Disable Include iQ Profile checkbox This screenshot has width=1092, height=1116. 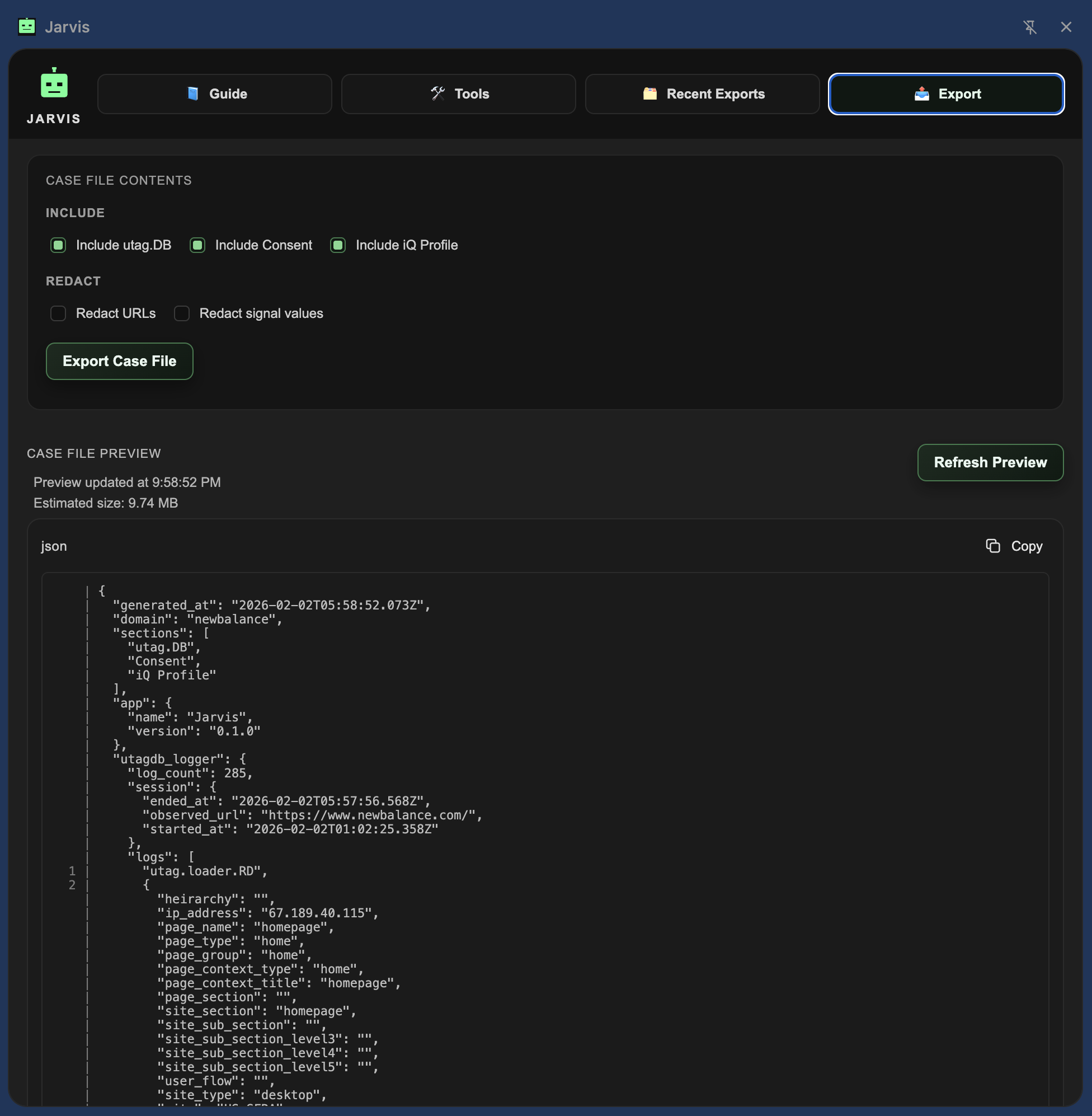[338, 245]
